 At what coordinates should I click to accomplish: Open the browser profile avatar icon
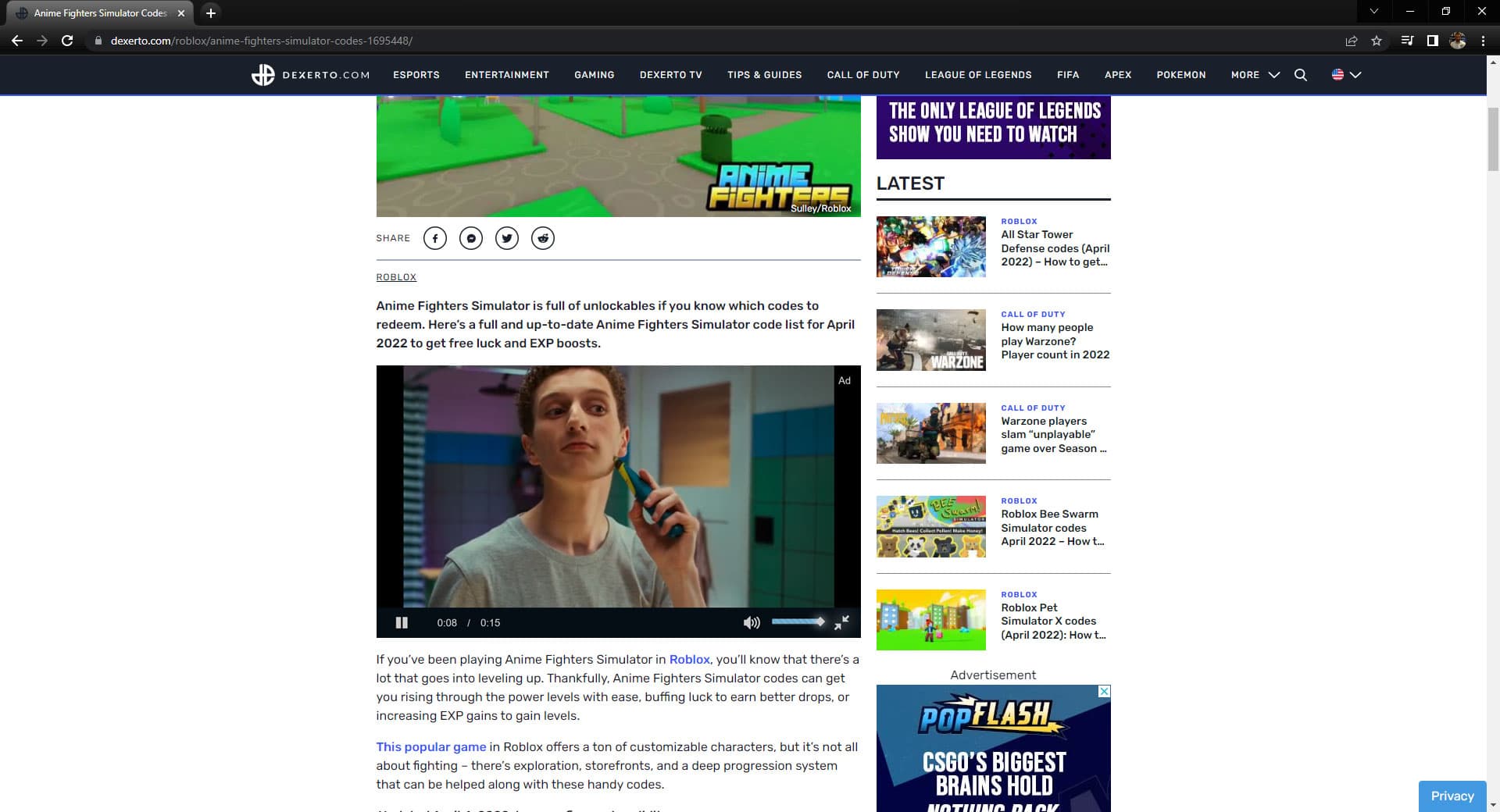[1458, 41]
